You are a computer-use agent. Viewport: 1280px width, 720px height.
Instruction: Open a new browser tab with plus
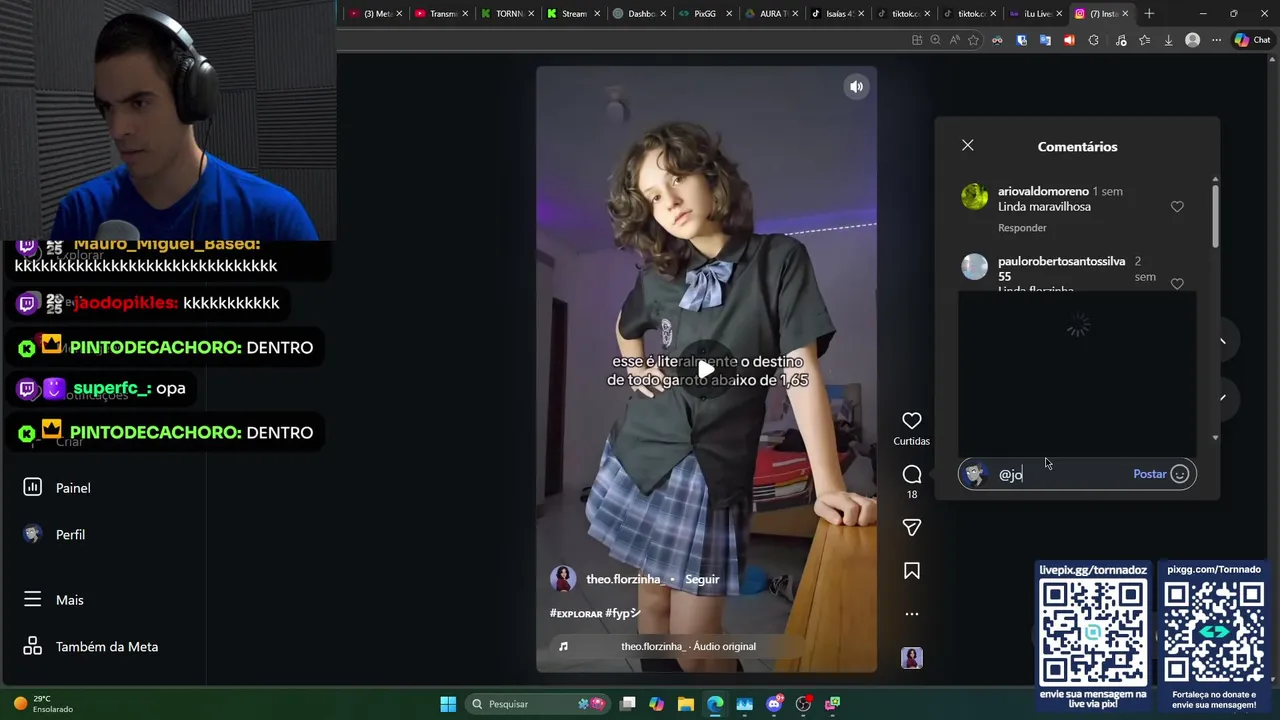pos(1149,14)
